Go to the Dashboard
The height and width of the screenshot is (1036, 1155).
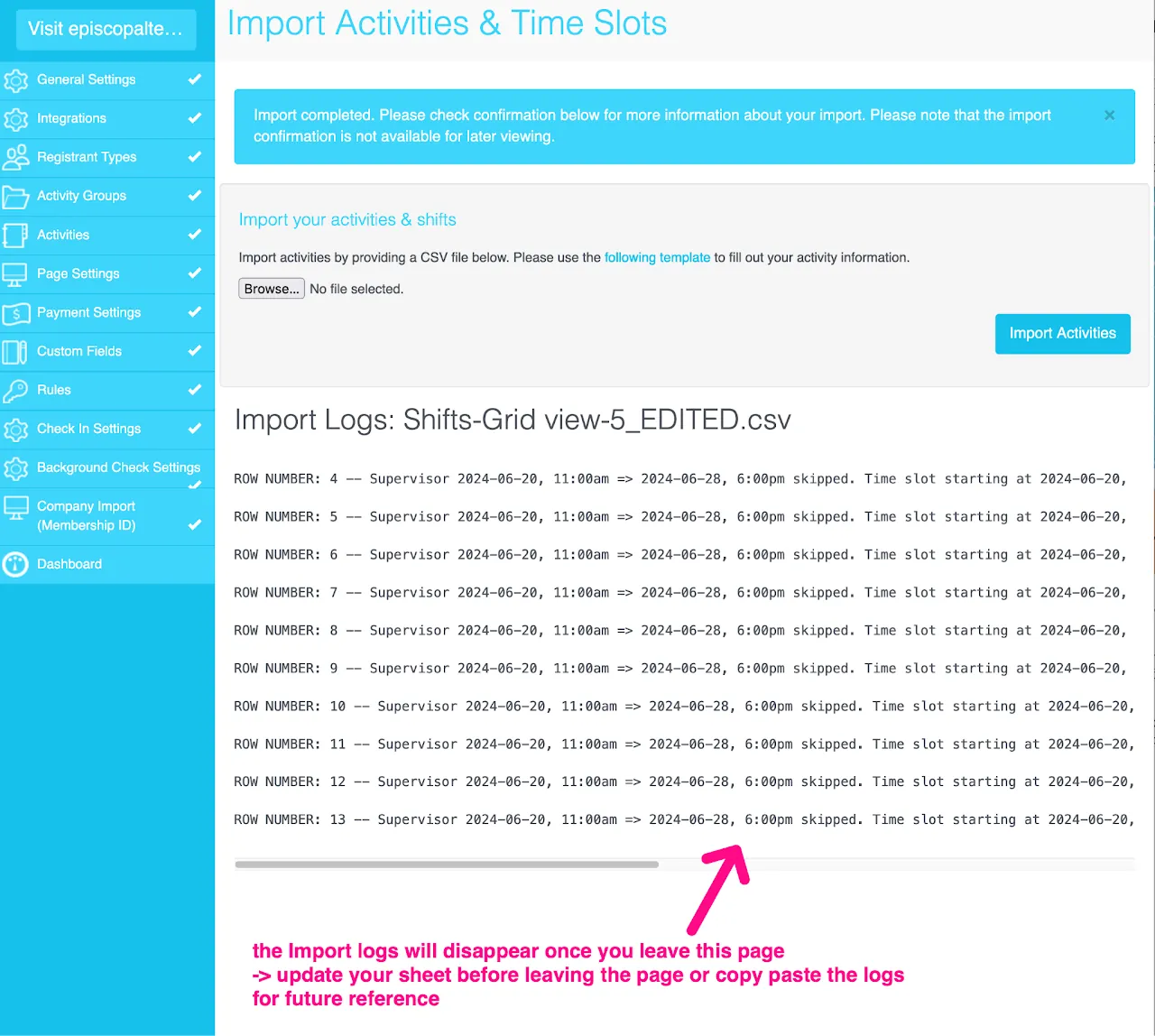pyautogui.click(x=107, y=565)
